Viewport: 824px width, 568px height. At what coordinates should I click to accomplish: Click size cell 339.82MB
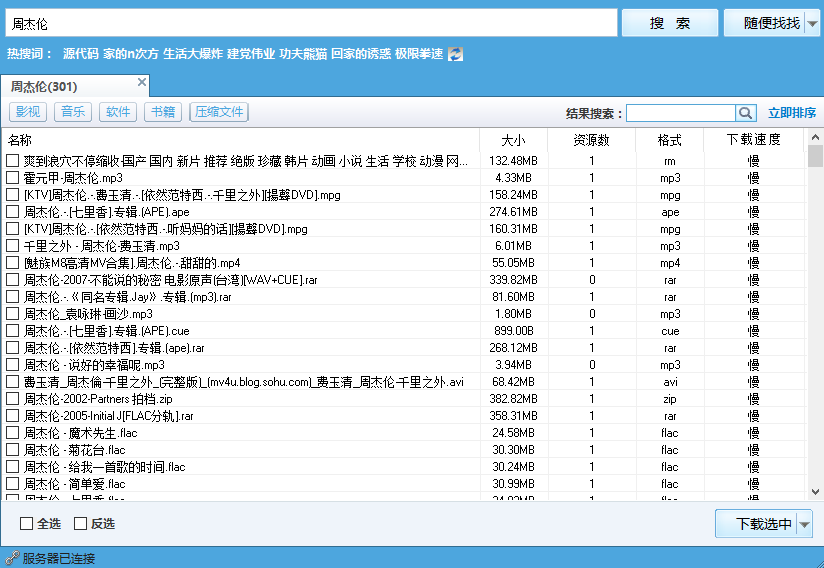[x=513, y=280]
